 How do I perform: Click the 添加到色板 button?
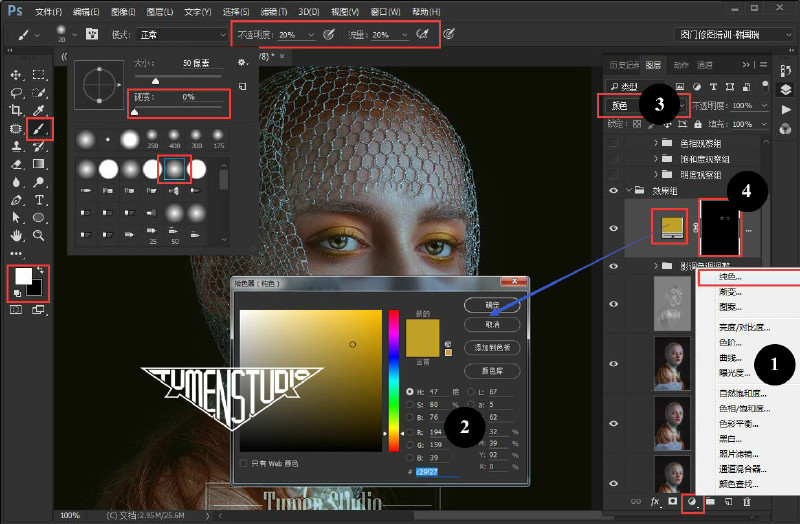[x=492, y=347]
